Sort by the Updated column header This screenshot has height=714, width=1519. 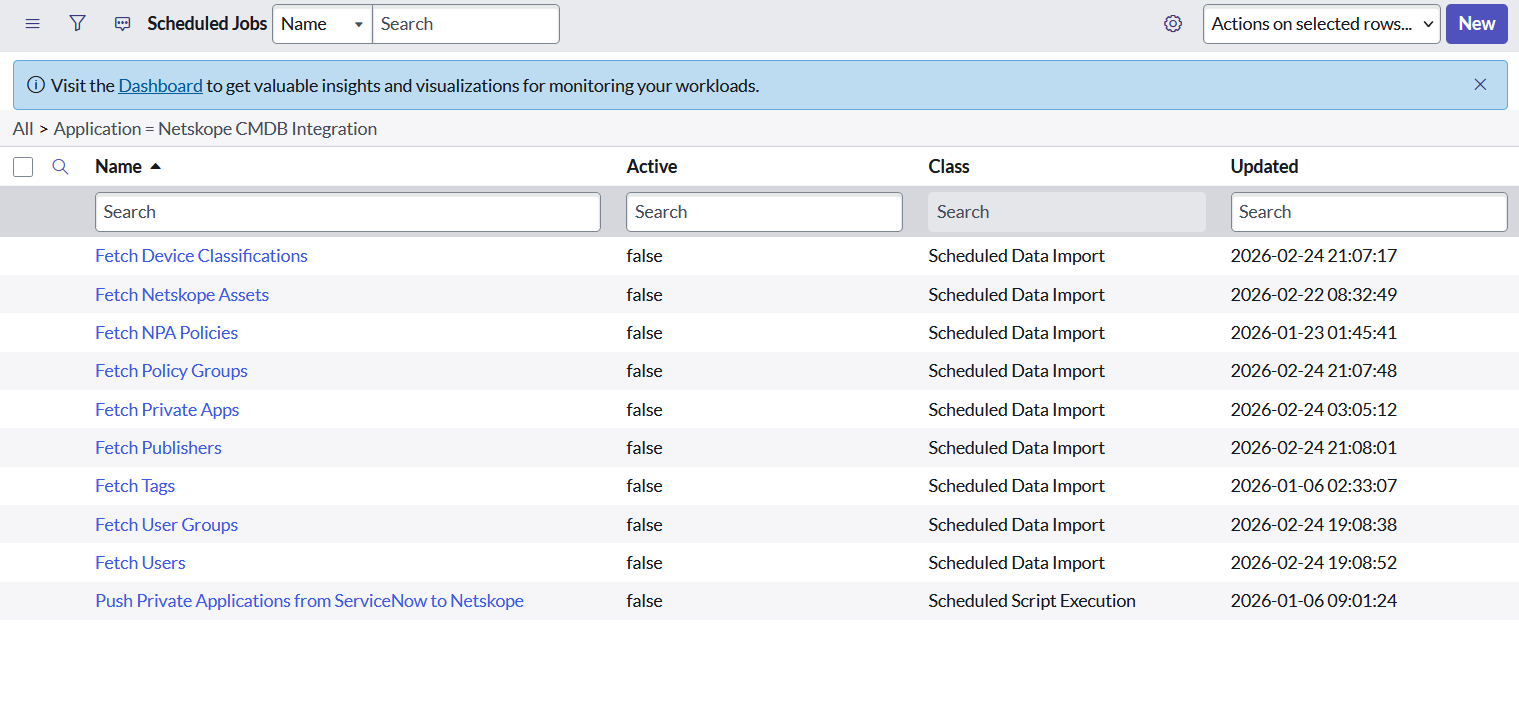tap(1264, 167)
